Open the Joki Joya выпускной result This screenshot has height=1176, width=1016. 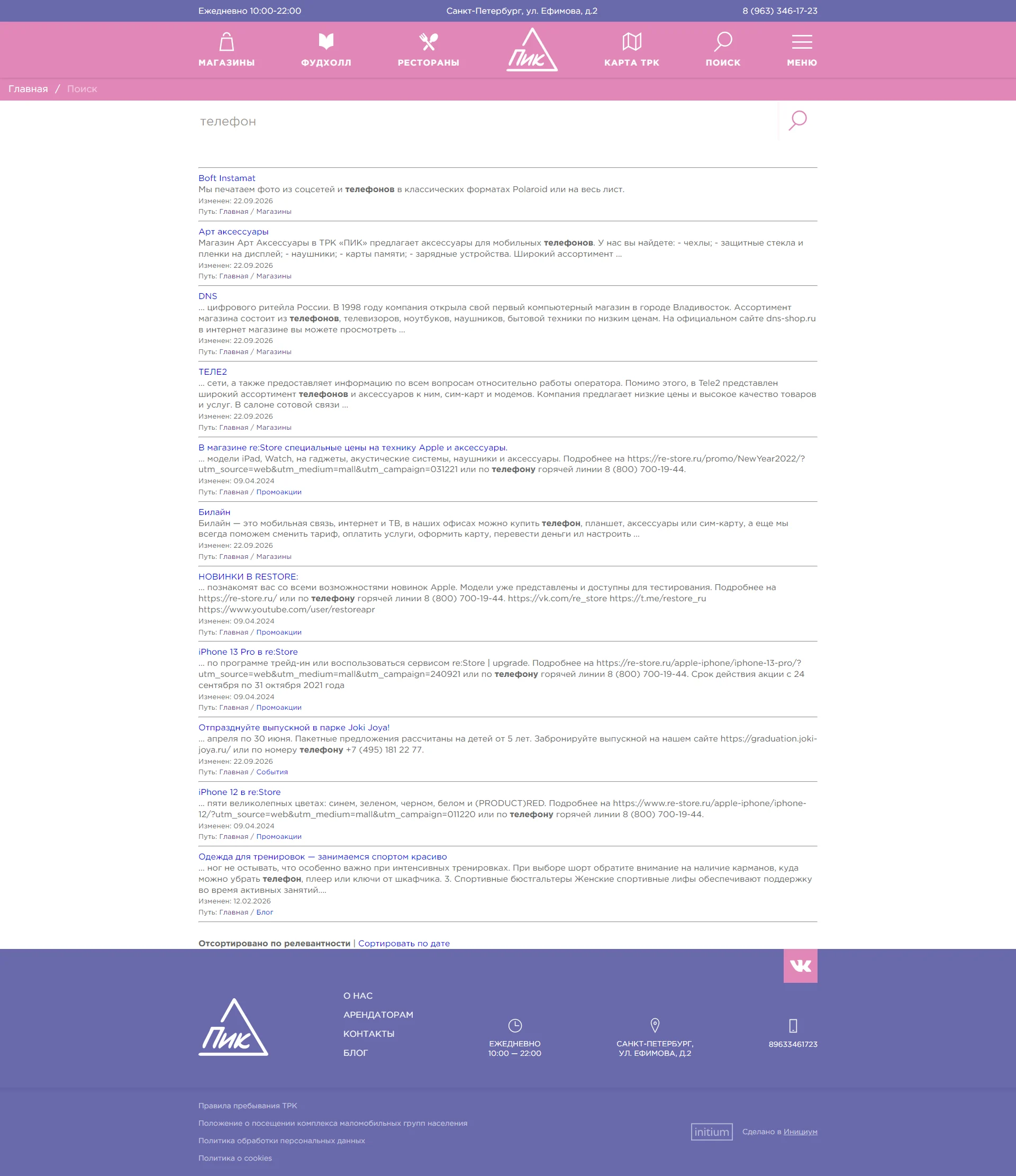tap(294, 728)
